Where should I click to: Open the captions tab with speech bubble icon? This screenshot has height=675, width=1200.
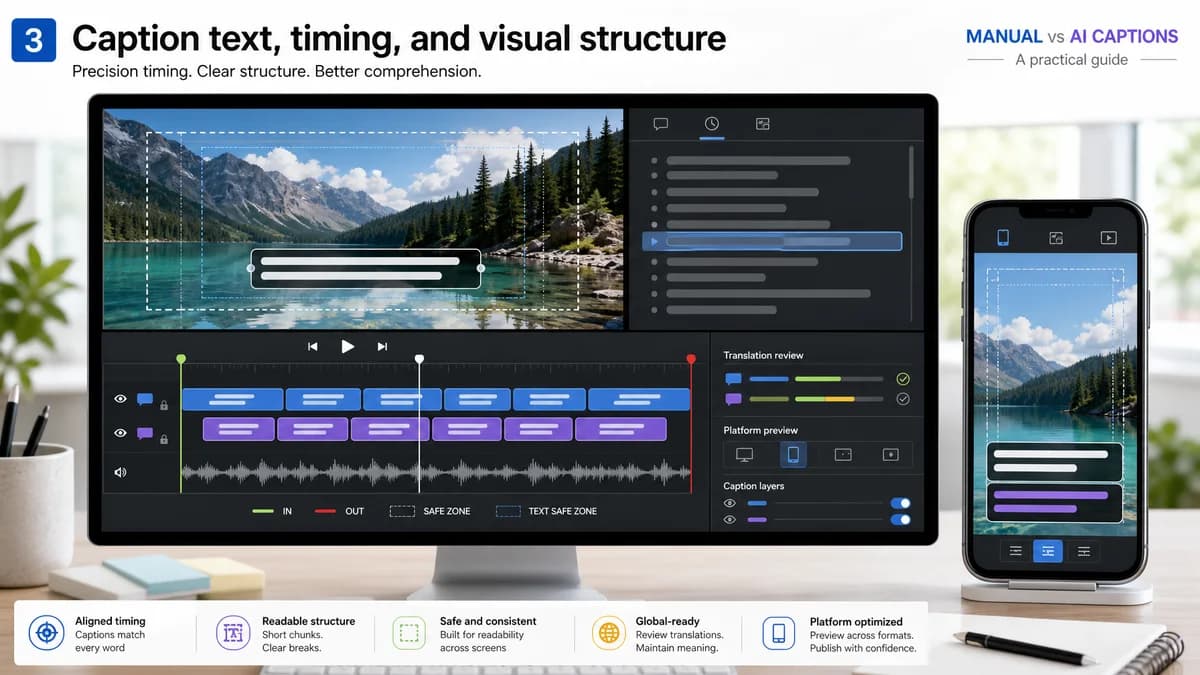[660, 124]
